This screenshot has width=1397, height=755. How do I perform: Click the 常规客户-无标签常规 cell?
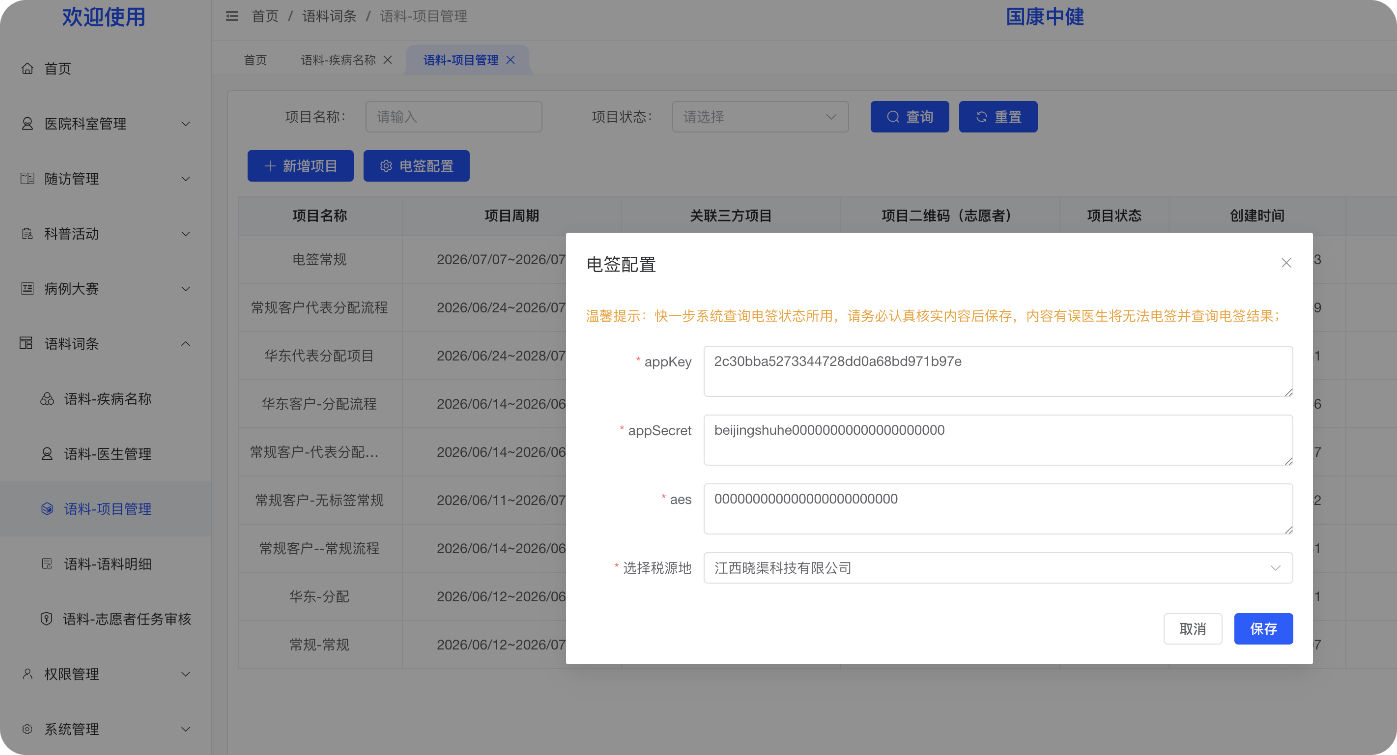[320, 500]
